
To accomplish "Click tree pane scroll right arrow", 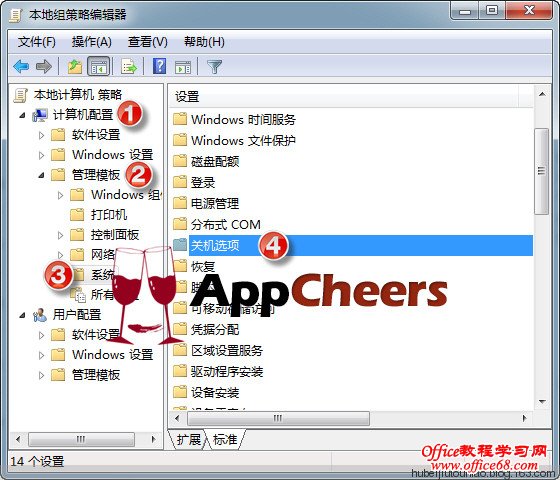I will point(154,439).
